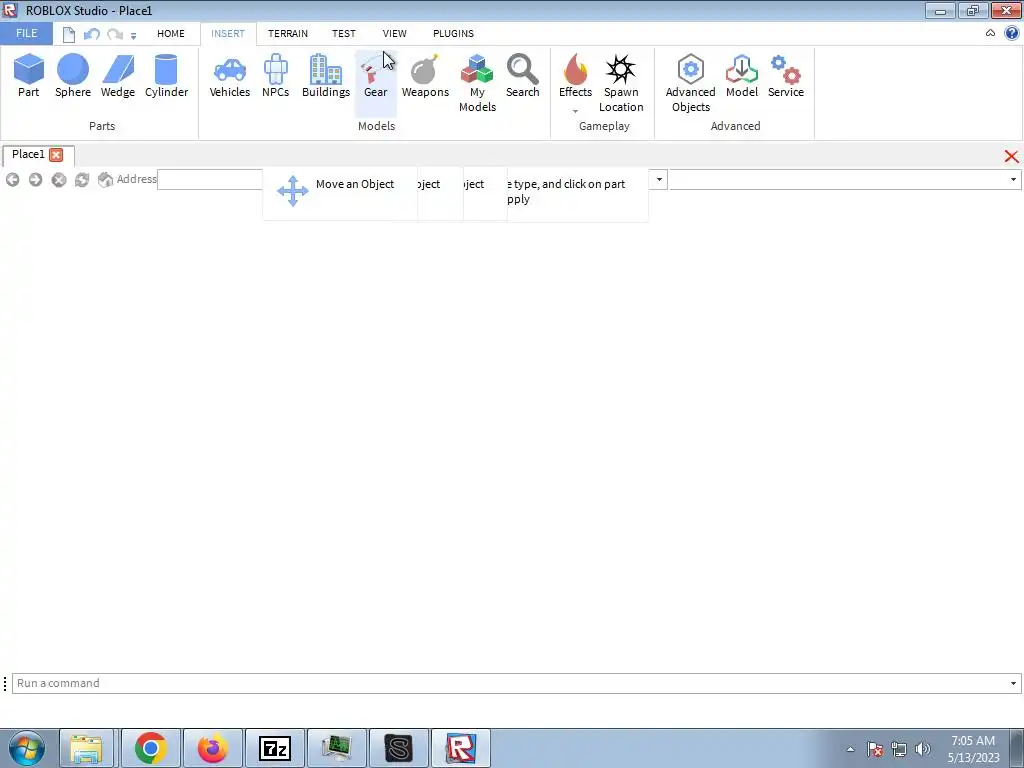
Task: Open the Sublime Text taskbar icon
Action: tap(399, 748)
